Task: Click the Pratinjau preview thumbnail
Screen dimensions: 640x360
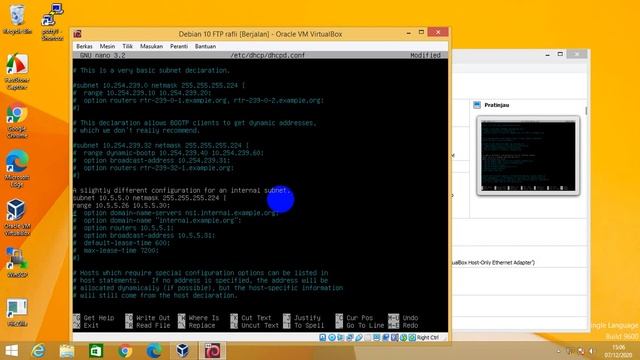Action: coord(528,156)
